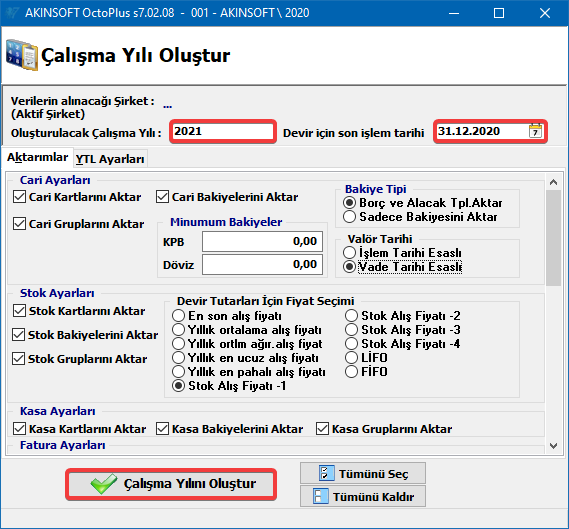The width and height of the screenshot is (569, 529).
Task: Open the Aktarımlar tab
Action: [37, 157]
